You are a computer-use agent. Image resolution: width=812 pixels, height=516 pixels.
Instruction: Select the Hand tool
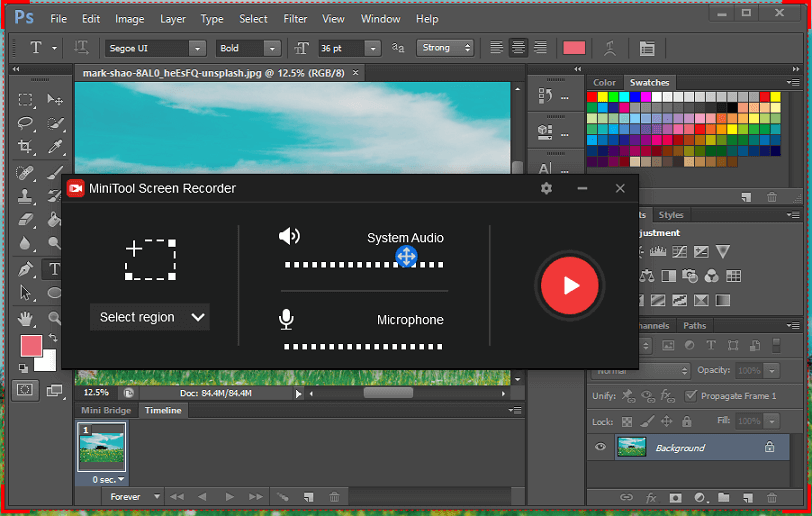point(25,318)
